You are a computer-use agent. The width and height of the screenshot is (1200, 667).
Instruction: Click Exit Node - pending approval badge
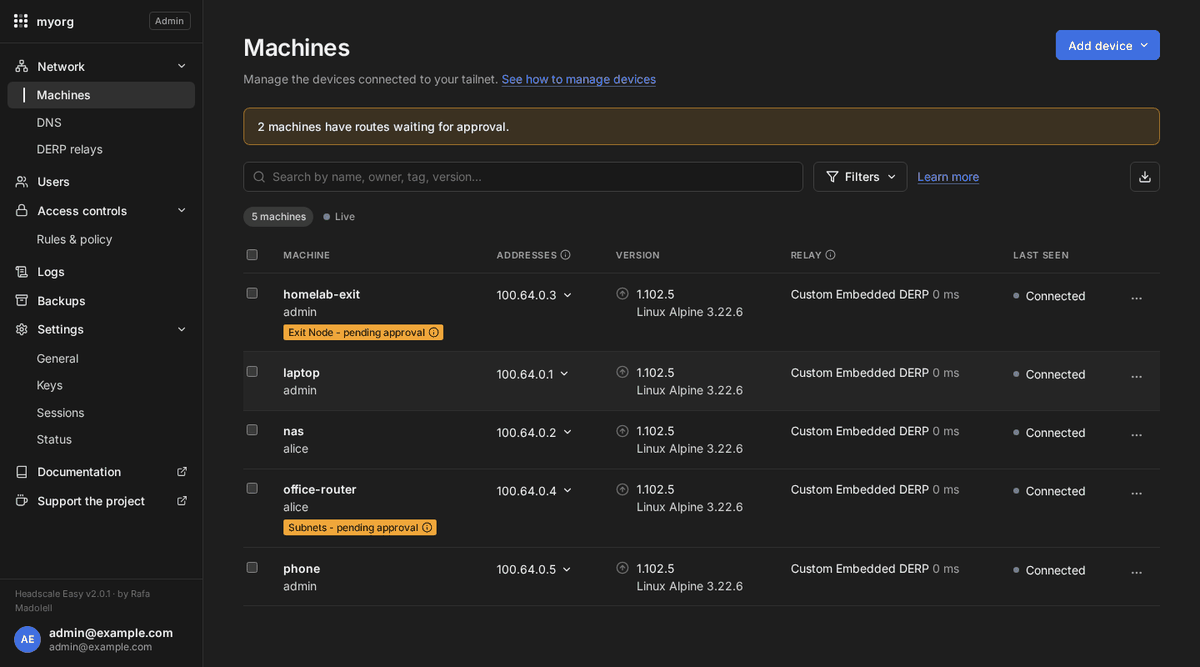pos(363,332)
